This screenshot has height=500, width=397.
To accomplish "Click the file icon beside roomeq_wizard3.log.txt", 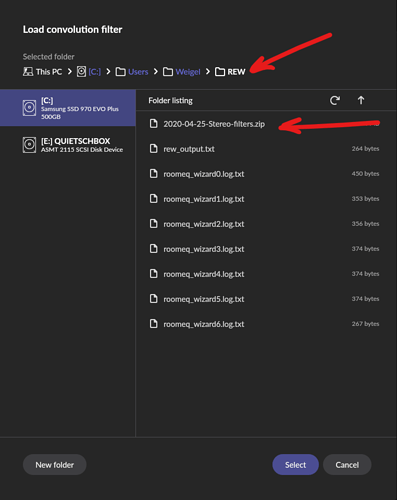I will tap(153, 248).
